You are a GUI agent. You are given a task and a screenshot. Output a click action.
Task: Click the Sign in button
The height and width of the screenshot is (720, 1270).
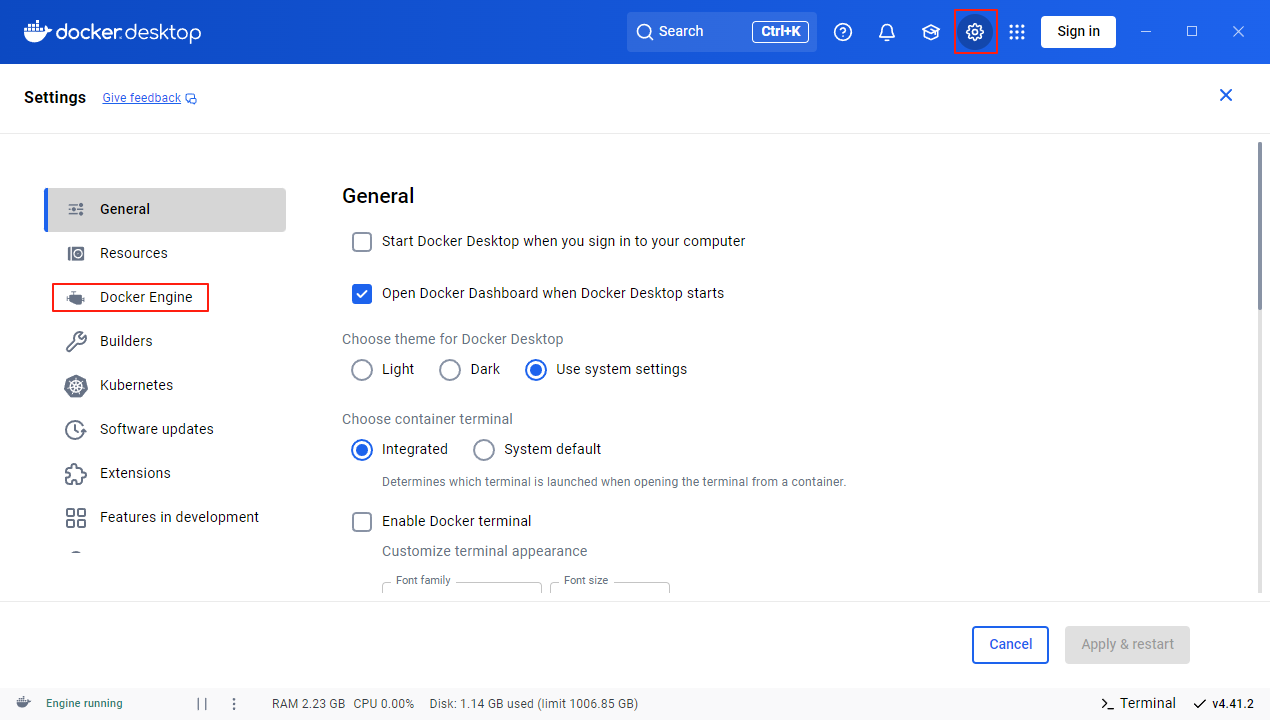(1078, 32)
